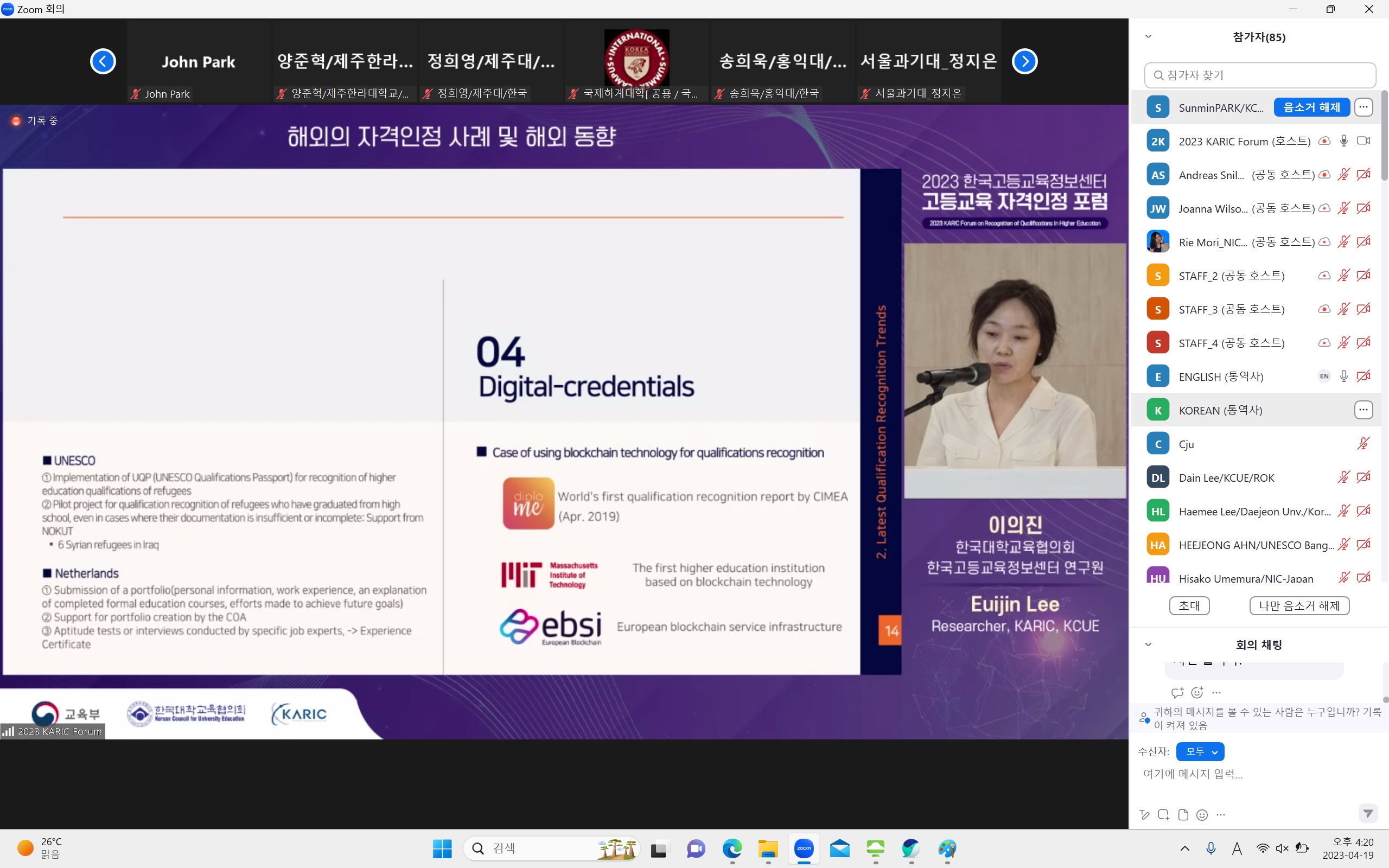Click Rie Mori camera-off icon
The width and height of the screenshot is (1389, 868).
point(1363,242)
